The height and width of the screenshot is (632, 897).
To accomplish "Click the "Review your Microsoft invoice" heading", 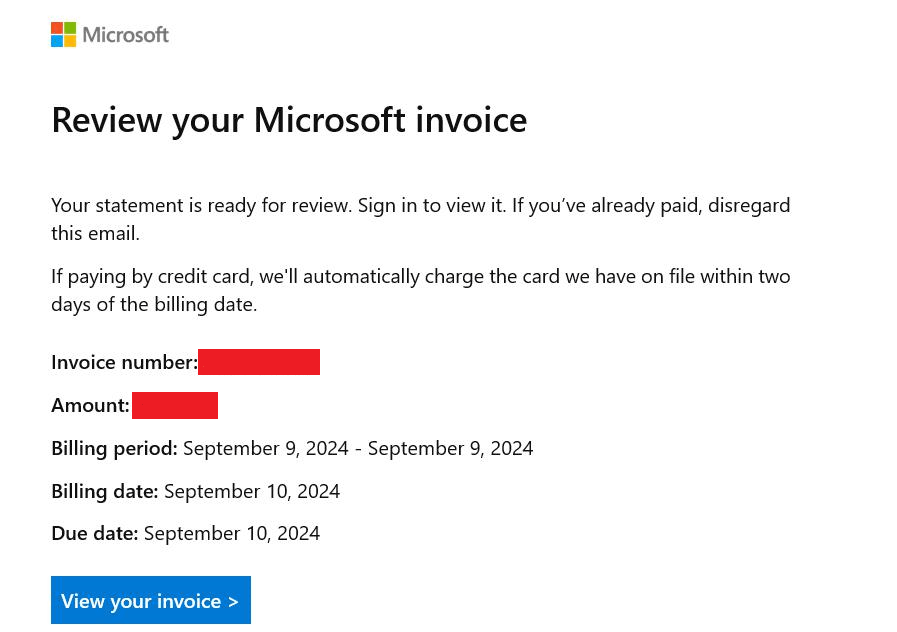I will (289, 120).
